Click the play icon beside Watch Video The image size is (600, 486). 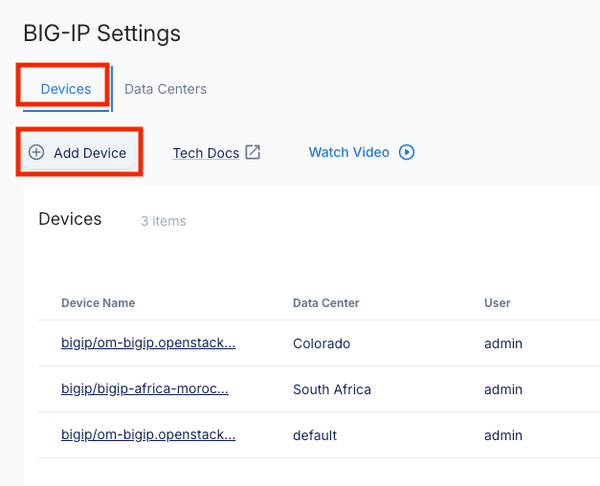(x=407, y=153)
